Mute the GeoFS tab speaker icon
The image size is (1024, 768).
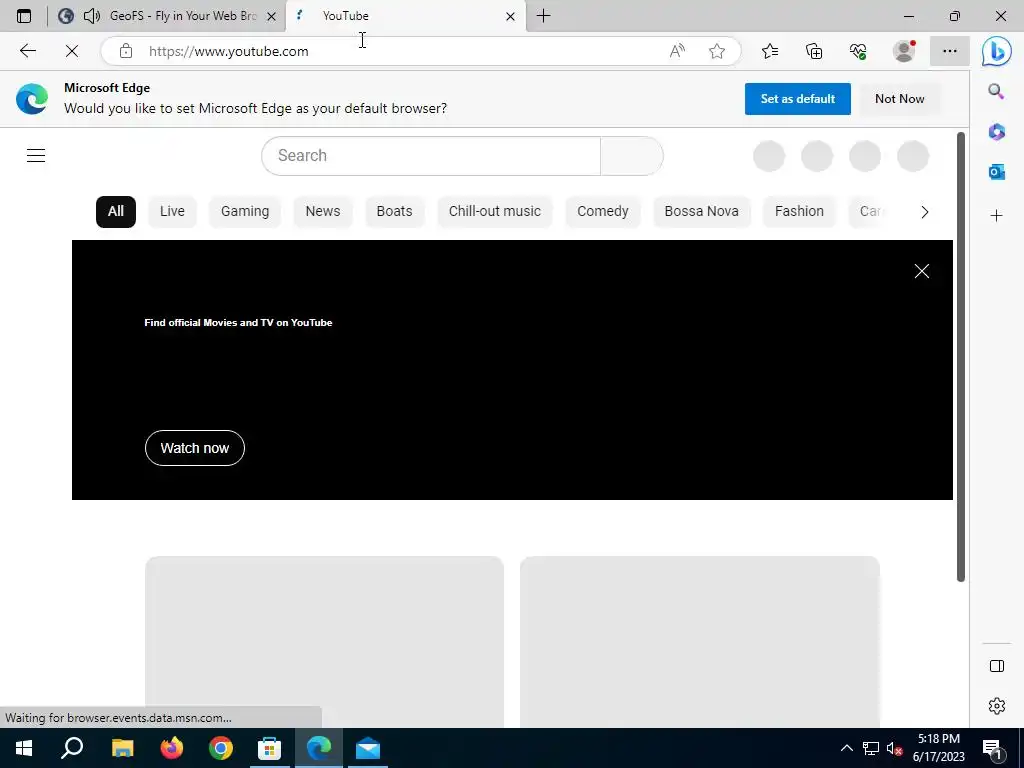click(92, 16)
